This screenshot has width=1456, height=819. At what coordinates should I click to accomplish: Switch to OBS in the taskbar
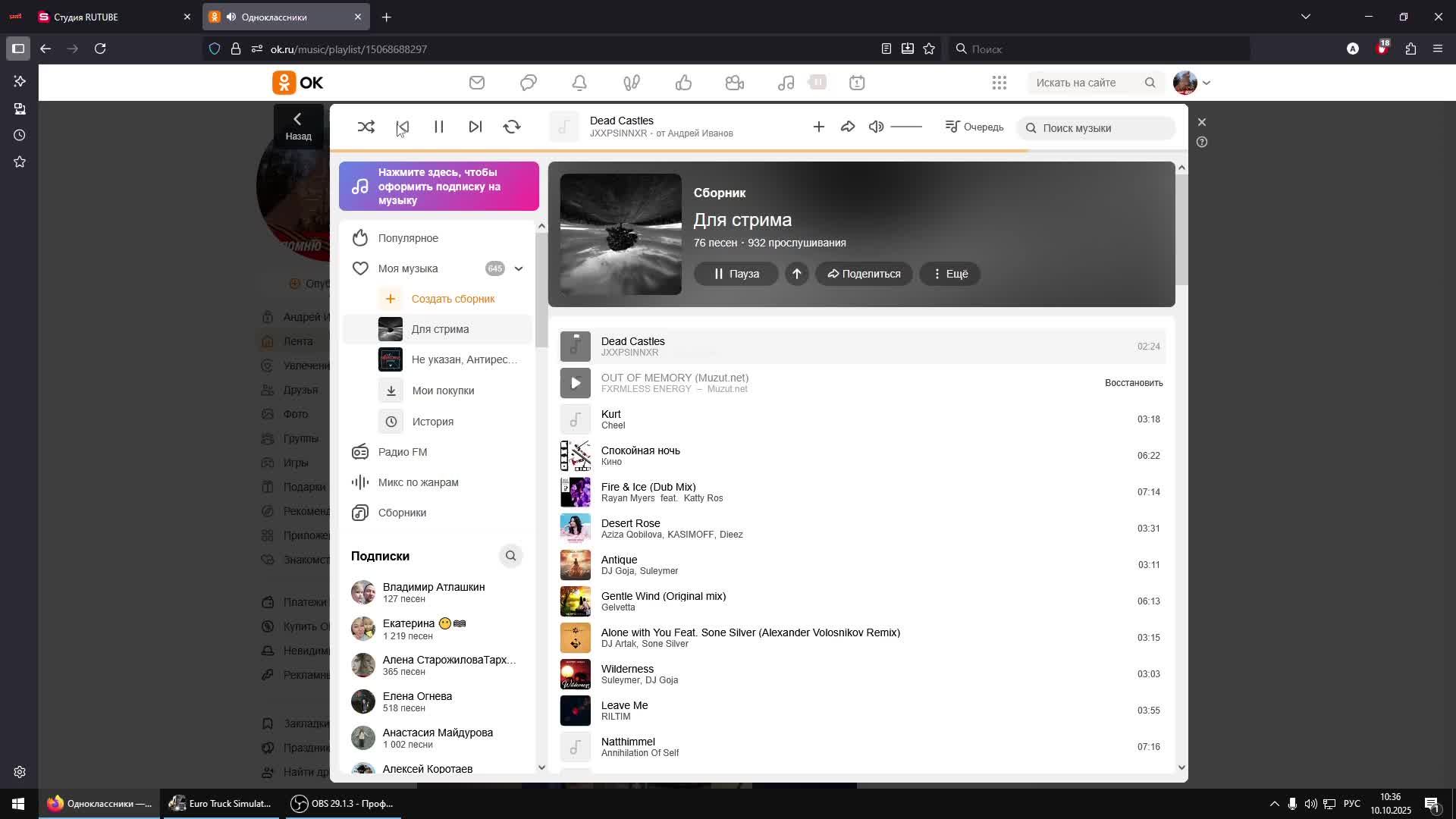tap(344, 804)
